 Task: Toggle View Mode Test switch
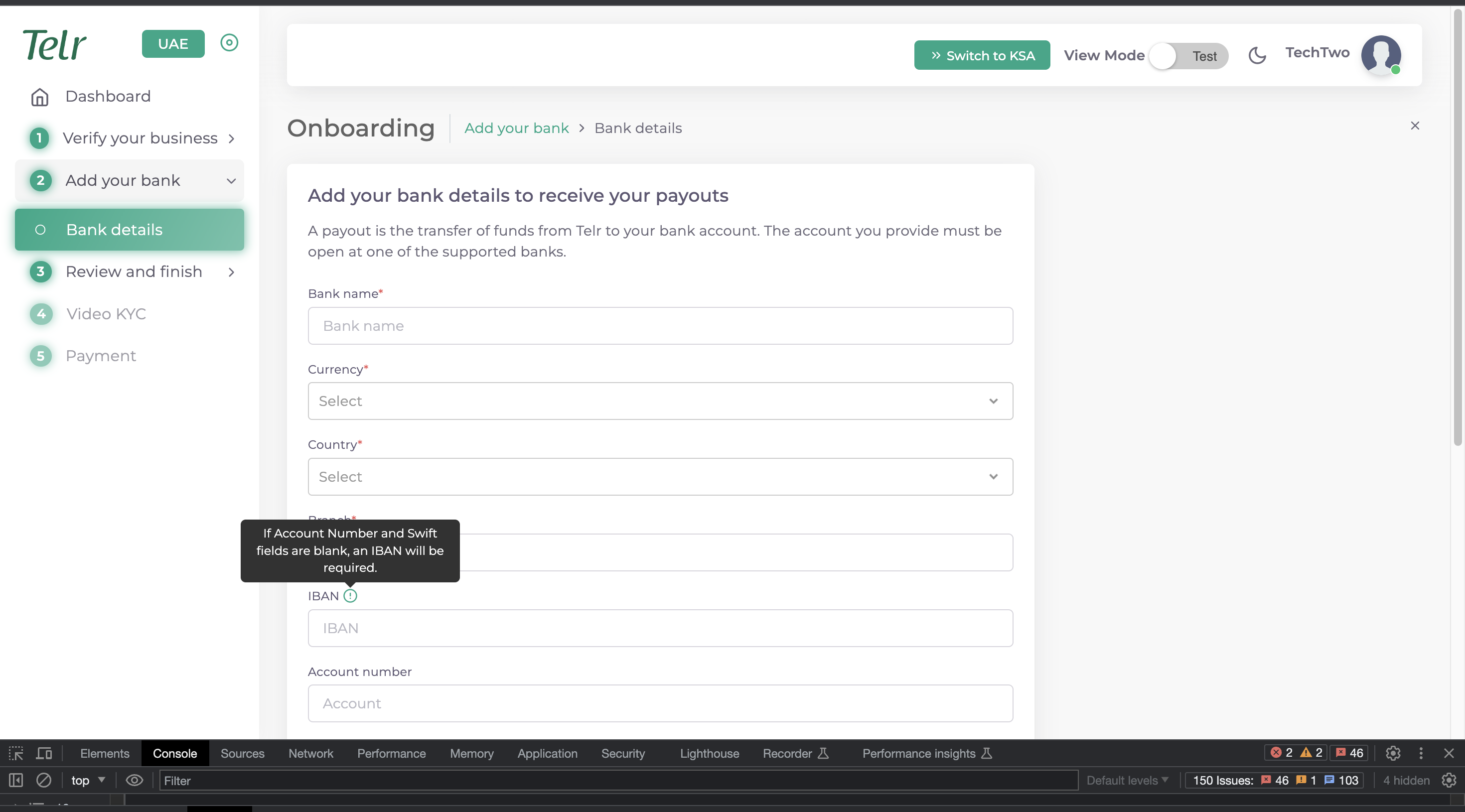[1188, 56]
